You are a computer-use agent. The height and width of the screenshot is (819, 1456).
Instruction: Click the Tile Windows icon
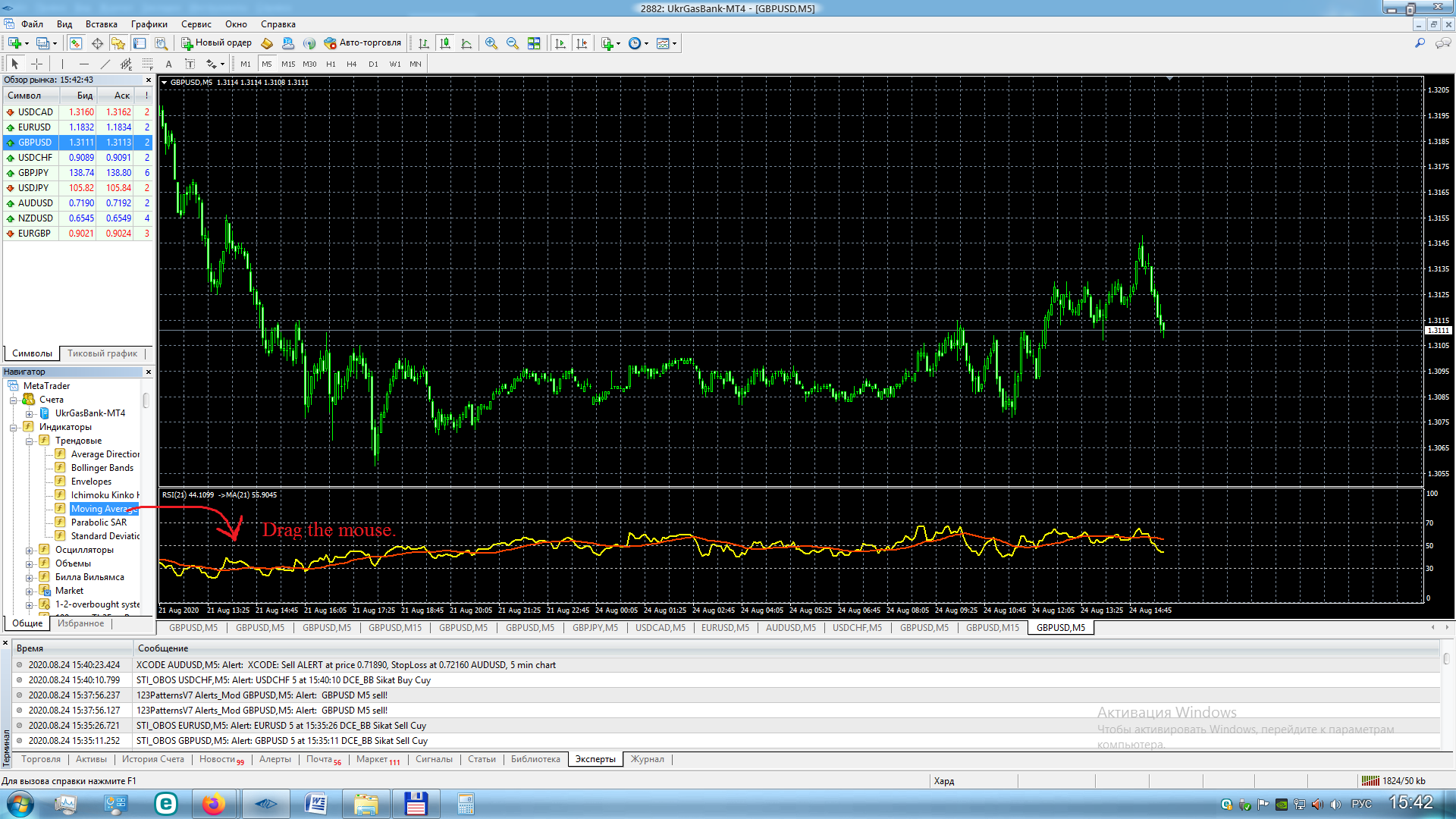coord(534,43)
